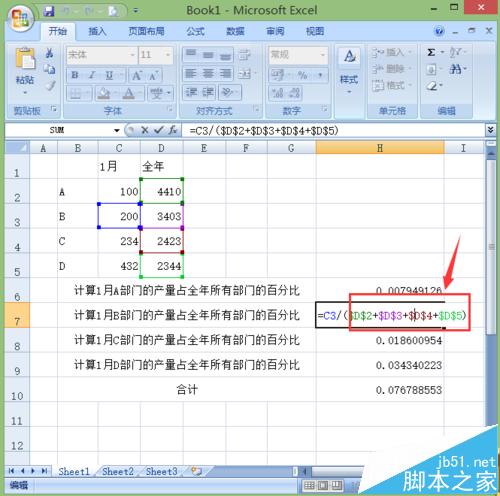Click the Sort and Filter icon
Viewport: 500px width, 496px height.
[455, 52]
